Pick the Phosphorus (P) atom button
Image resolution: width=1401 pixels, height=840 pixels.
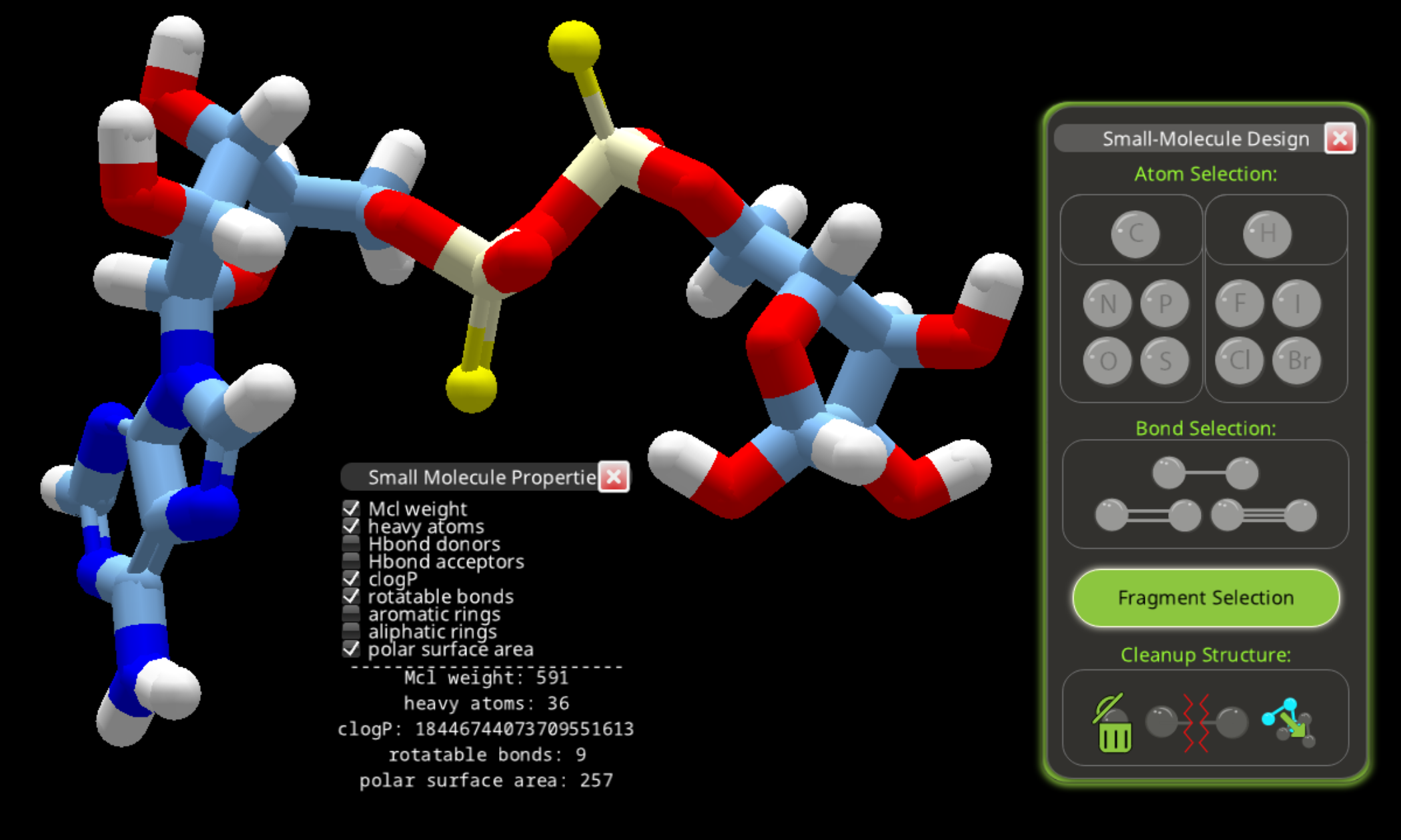coord(1165,304)
